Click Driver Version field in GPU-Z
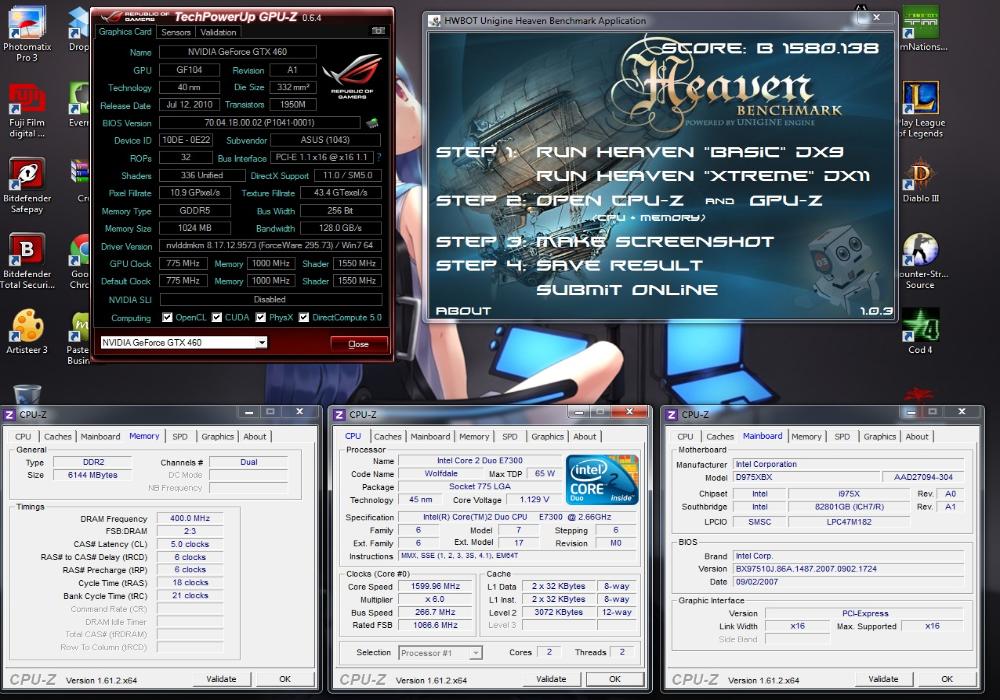This screenshot has width=1000, height=700. click(270, 245)
